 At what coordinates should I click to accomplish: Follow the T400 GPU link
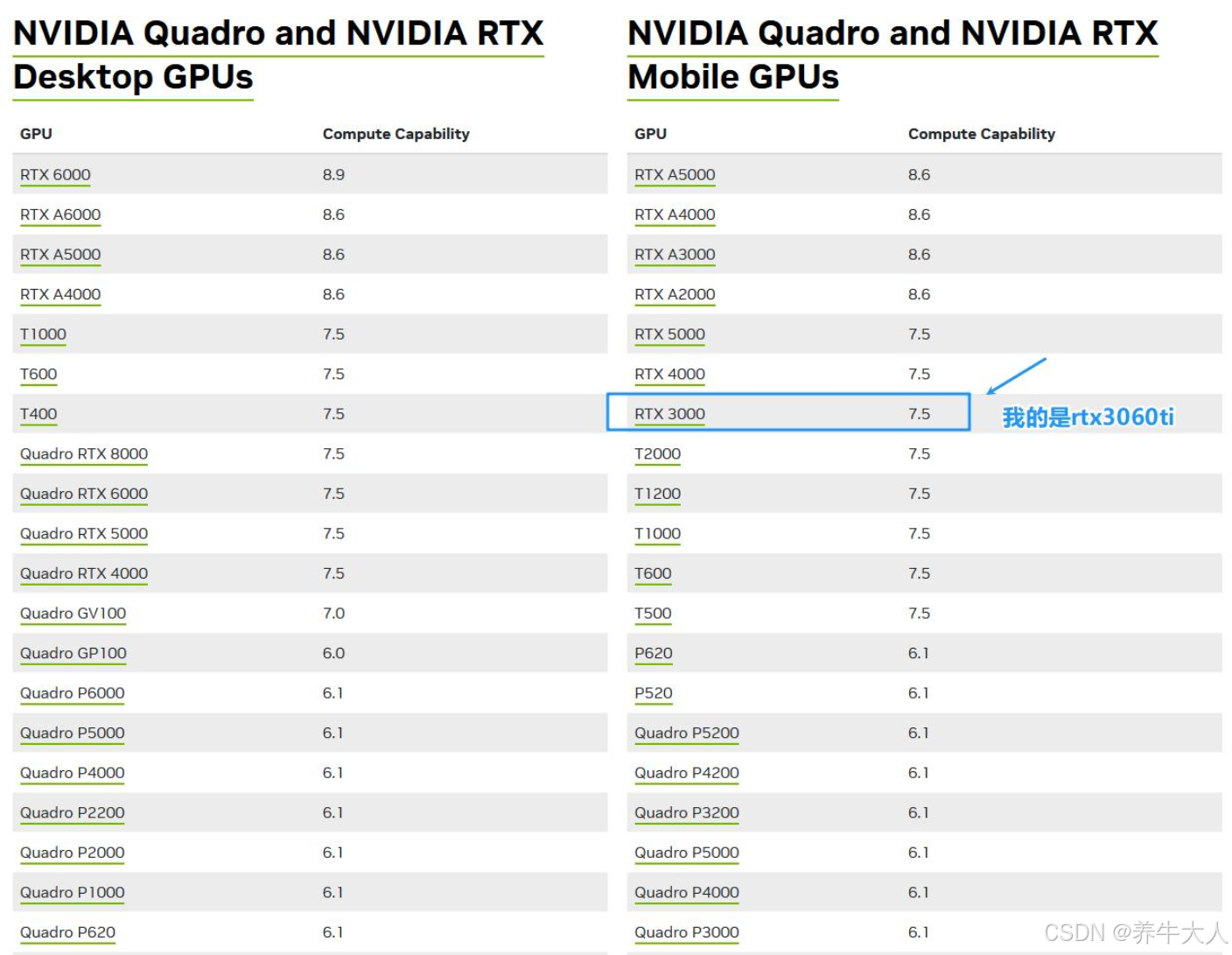pyautogui.click(x=38, y=413)
